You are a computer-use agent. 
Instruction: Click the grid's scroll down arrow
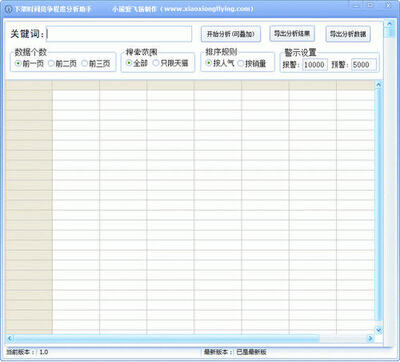point(378,330)
